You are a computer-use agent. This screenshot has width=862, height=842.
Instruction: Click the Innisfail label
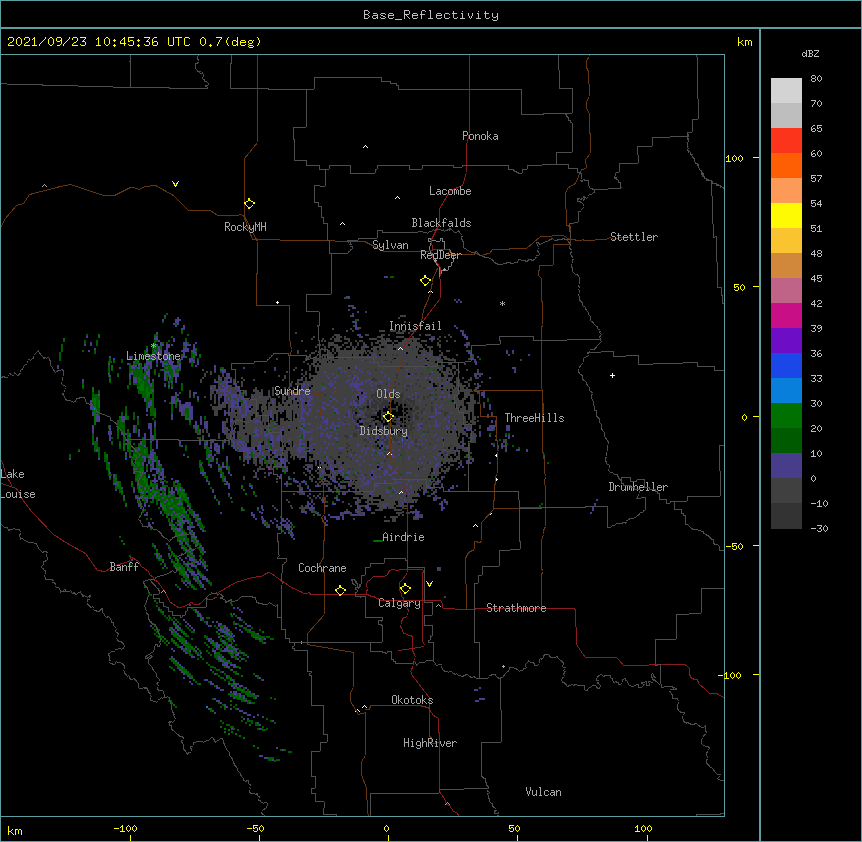coord(415,326)
